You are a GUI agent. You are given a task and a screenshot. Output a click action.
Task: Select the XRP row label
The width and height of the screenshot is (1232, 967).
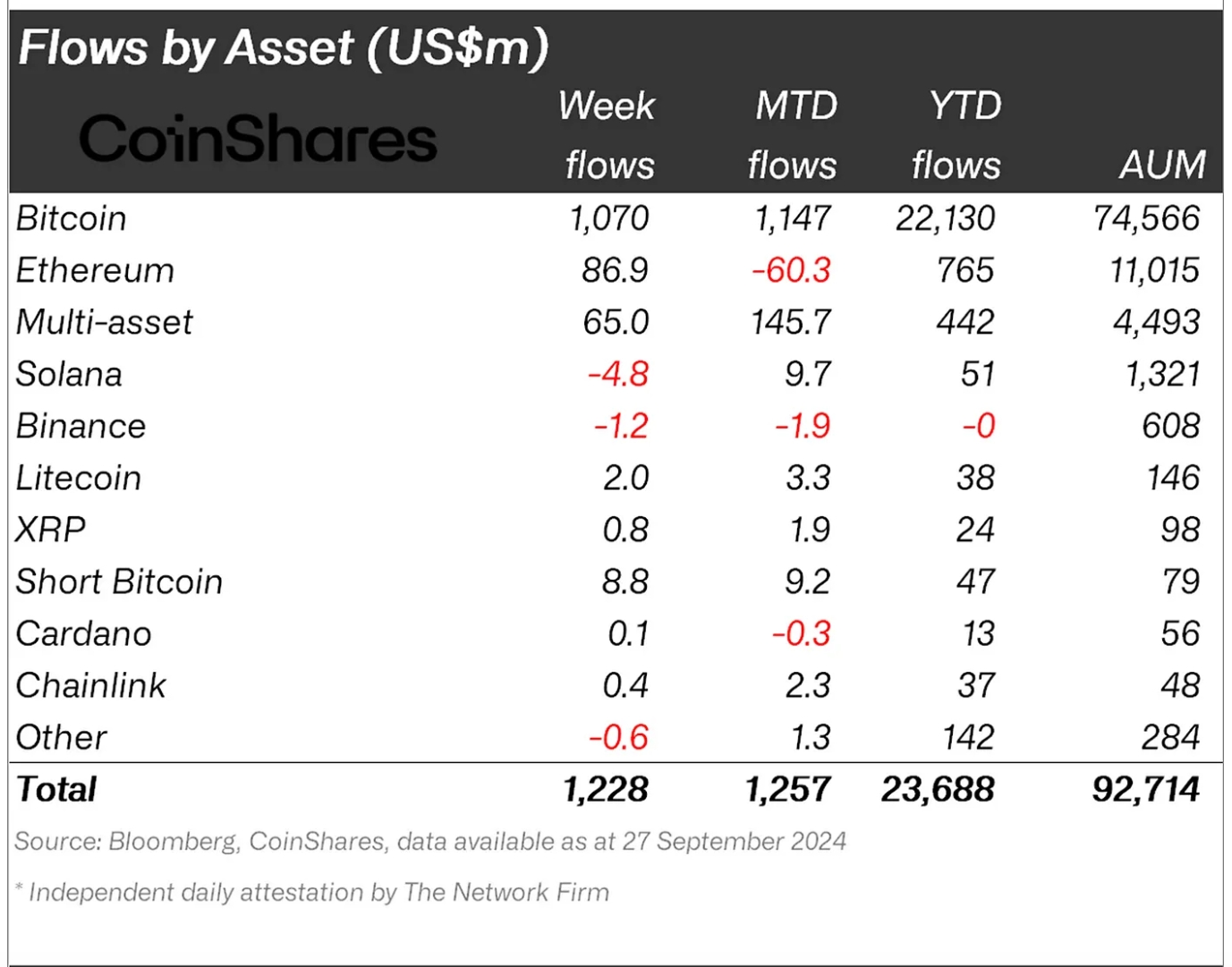(x=51, y=530)
